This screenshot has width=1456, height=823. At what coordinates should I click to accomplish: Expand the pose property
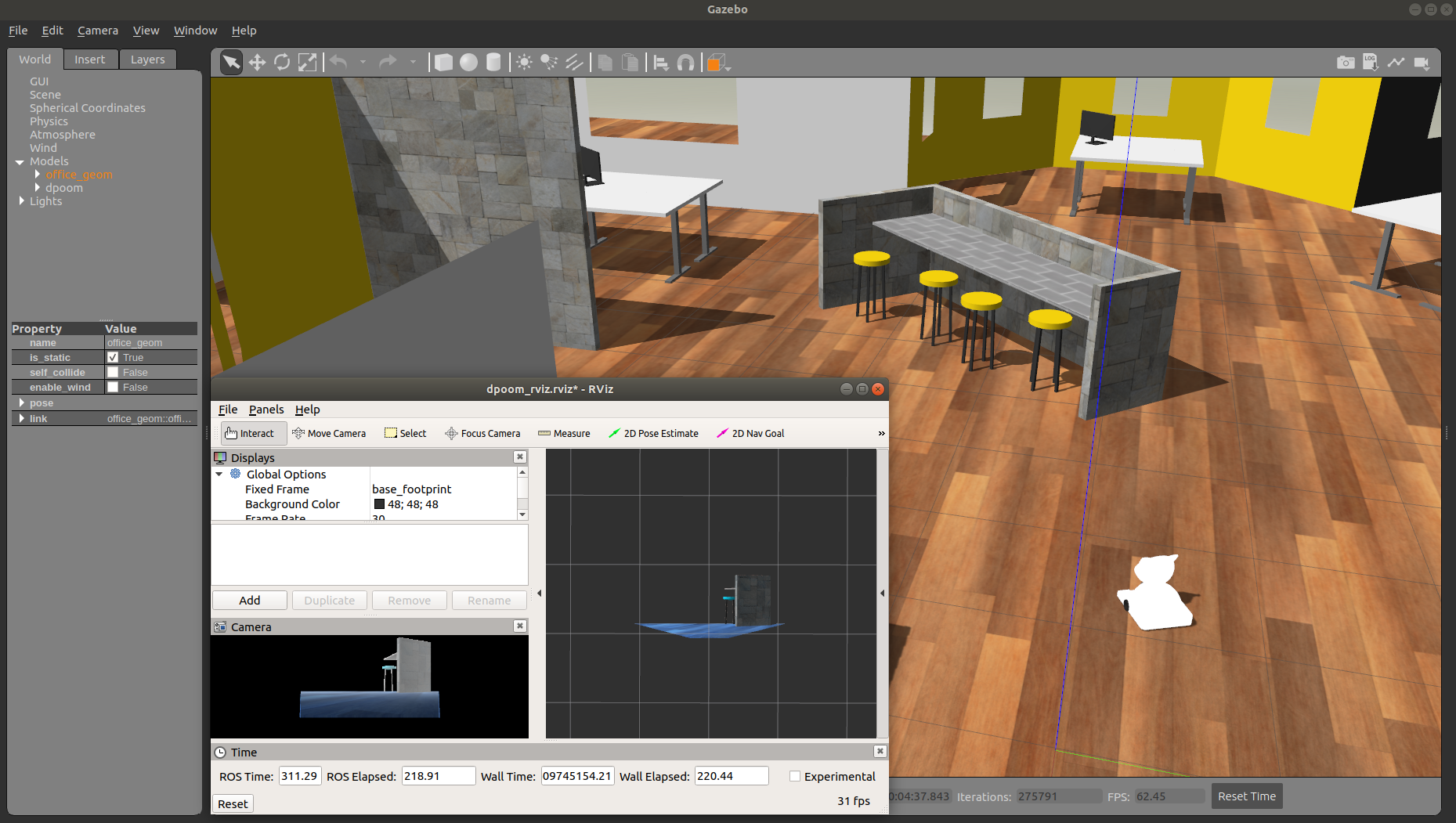pos(21,402)
